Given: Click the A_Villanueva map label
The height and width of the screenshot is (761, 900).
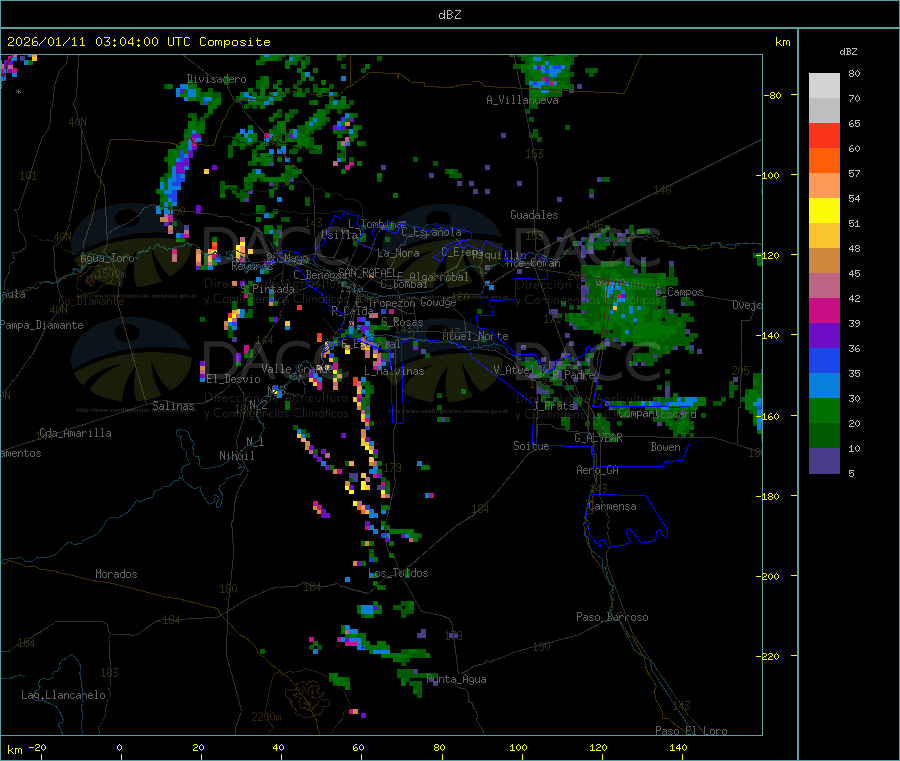Looking at the screenshot, I should point(522,100).
